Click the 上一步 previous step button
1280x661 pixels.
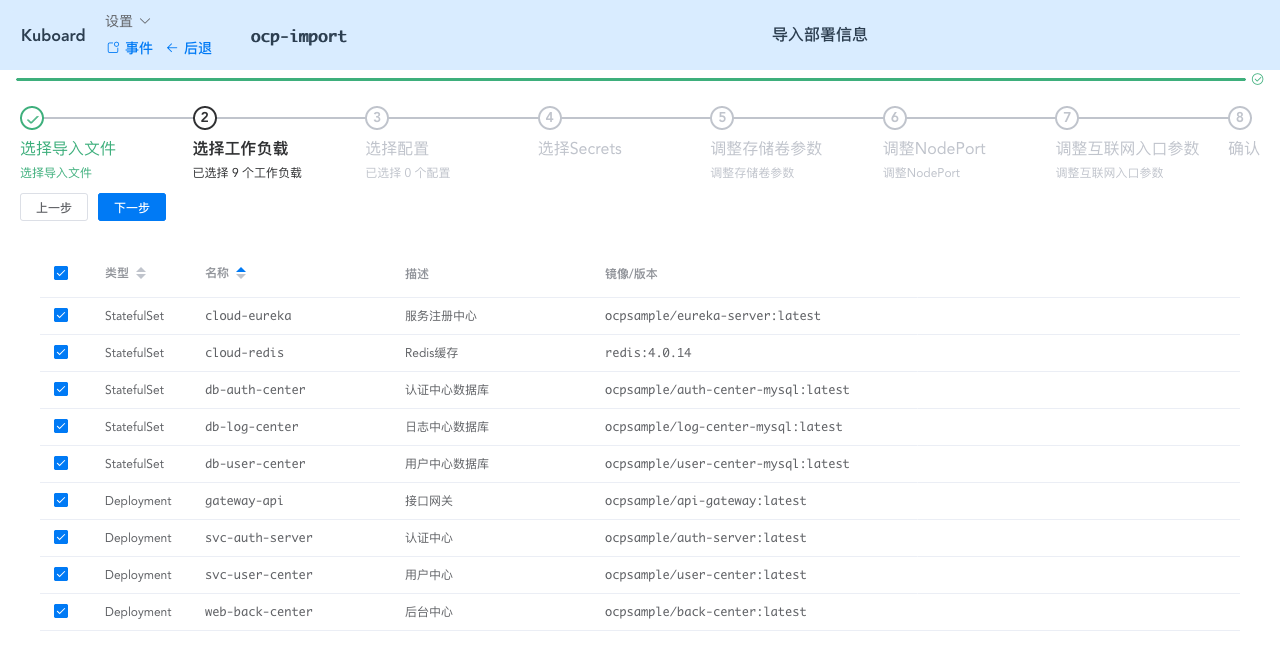tap(54, 207)
